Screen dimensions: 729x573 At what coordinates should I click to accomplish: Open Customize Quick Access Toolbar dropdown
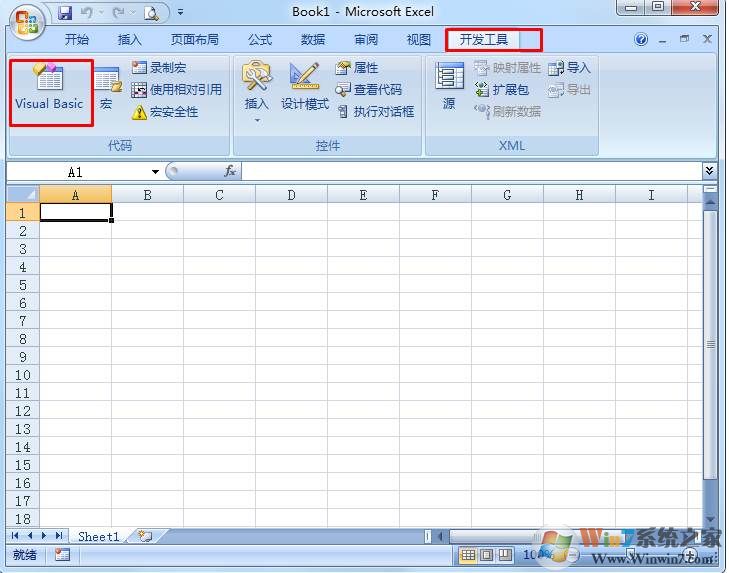[180, 13]
